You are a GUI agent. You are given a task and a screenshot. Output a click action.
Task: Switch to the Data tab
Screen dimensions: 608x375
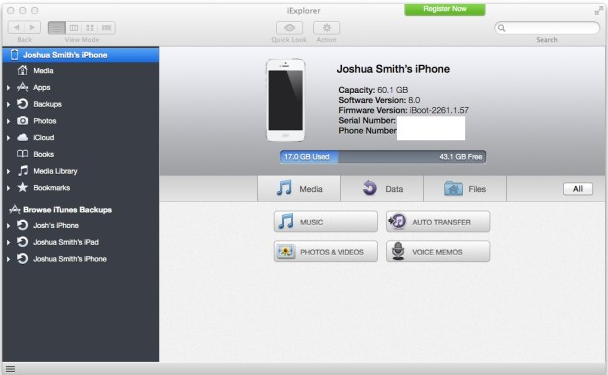point(382,188)
